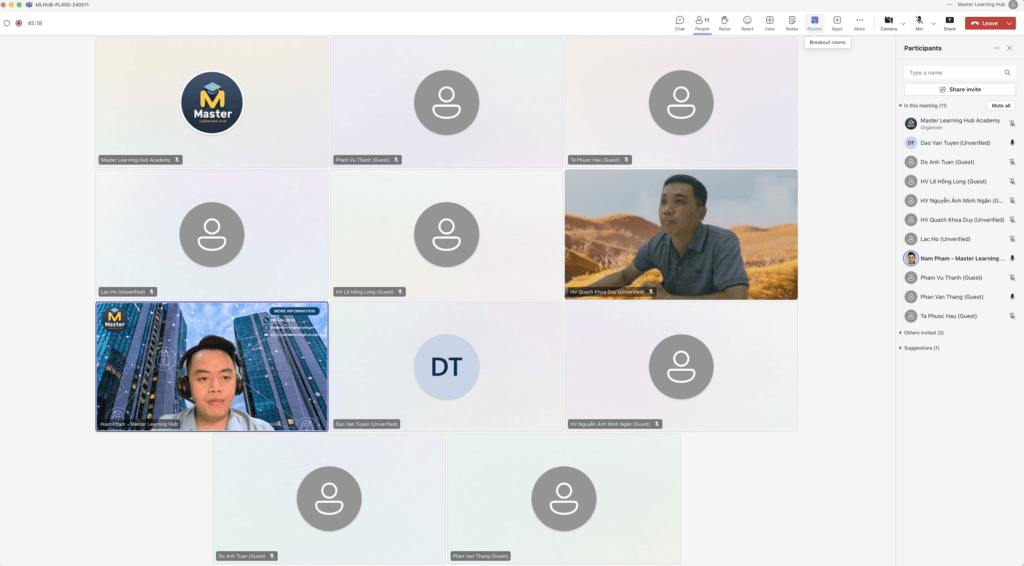Unmute the Mic in toolbar

919,23
